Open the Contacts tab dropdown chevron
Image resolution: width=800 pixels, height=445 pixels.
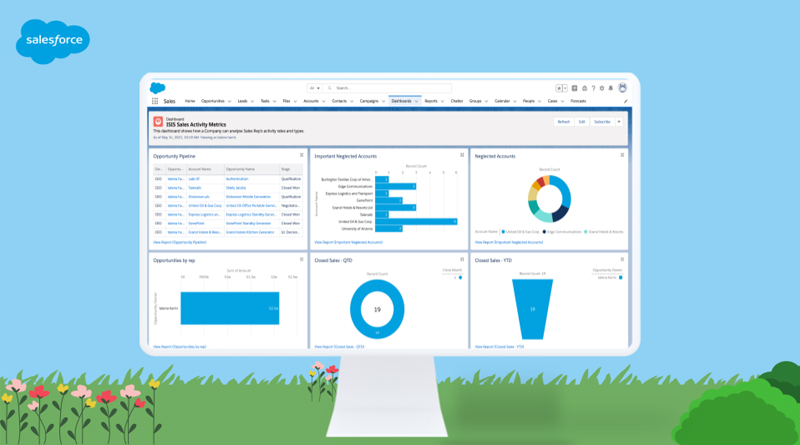click(x=352, y=102)
